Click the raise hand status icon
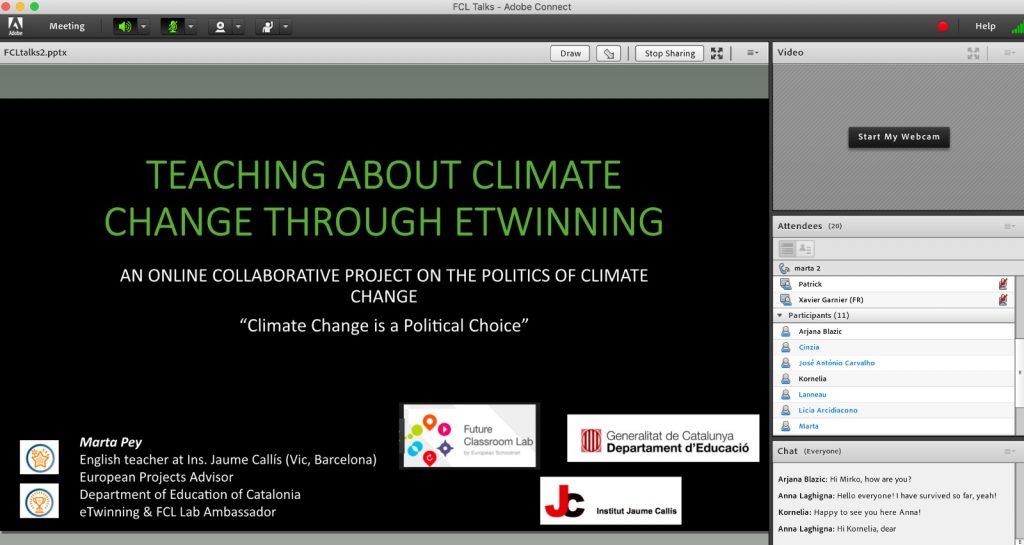The height and width of the screenshot is (545, 1024). (267, 26)
